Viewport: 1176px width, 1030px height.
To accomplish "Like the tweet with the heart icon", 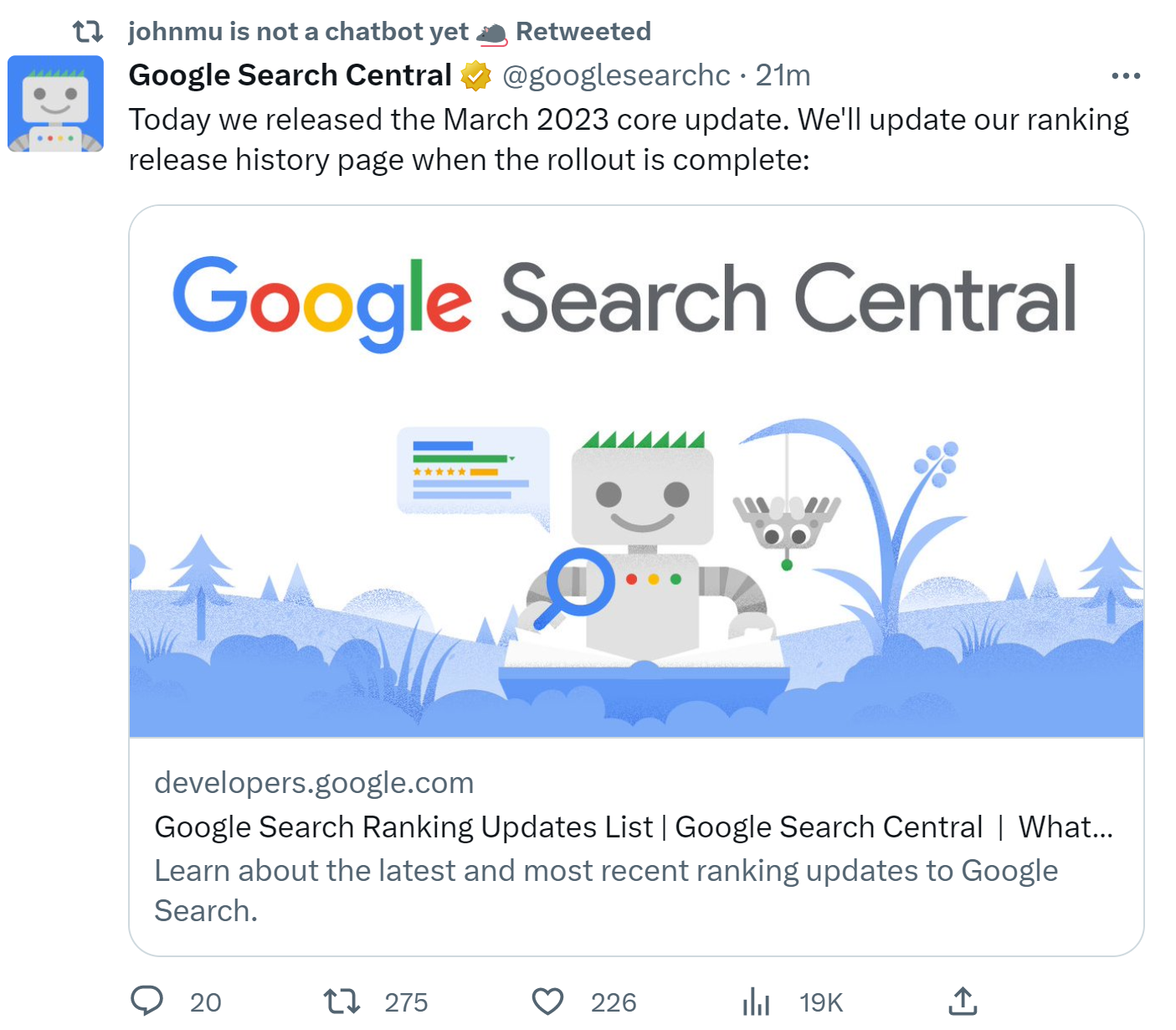I will tap(548, 1000).
